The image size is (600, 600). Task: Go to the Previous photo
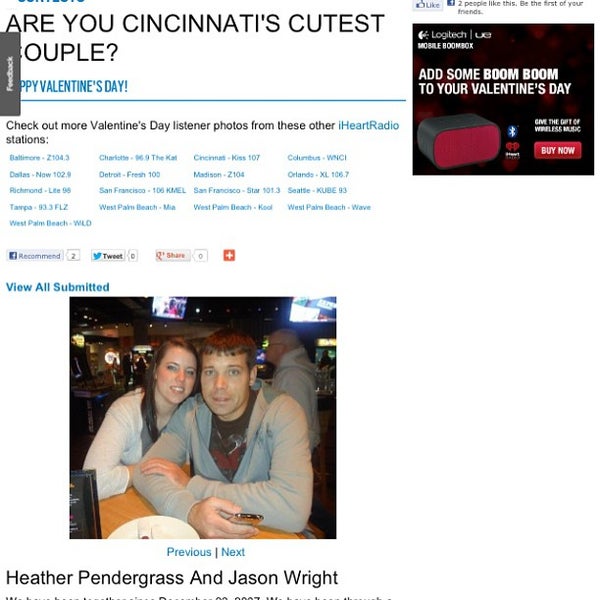[189, 552]
